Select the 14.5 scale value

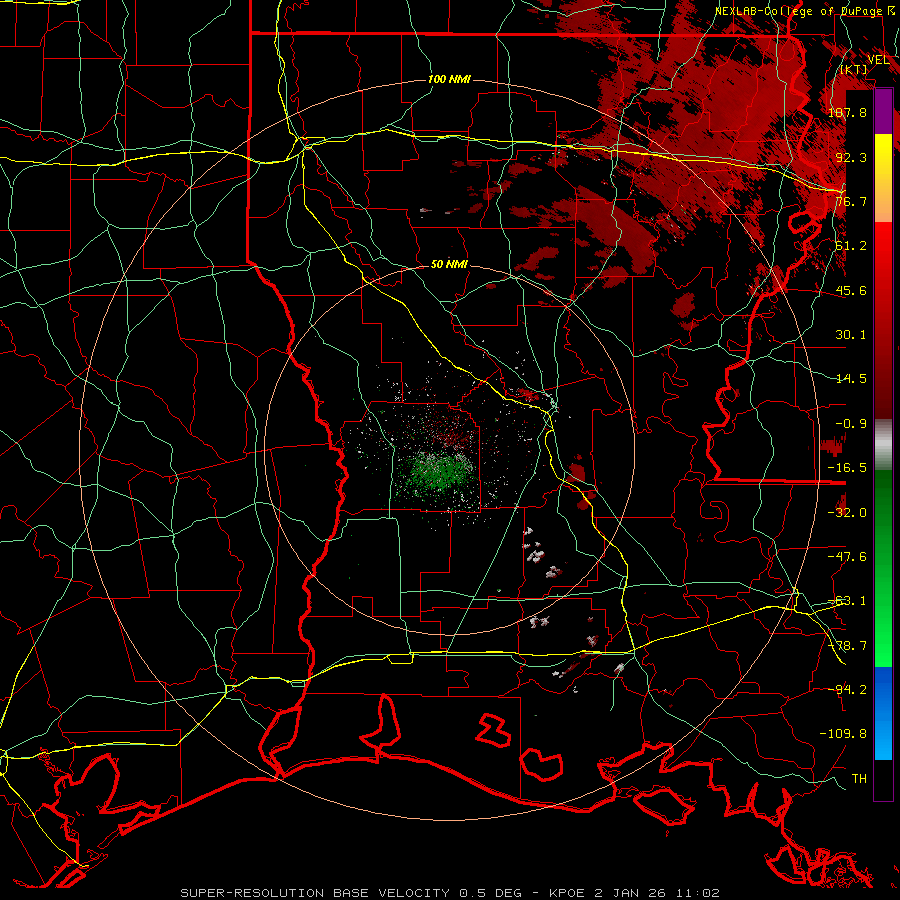click(851, 379)
